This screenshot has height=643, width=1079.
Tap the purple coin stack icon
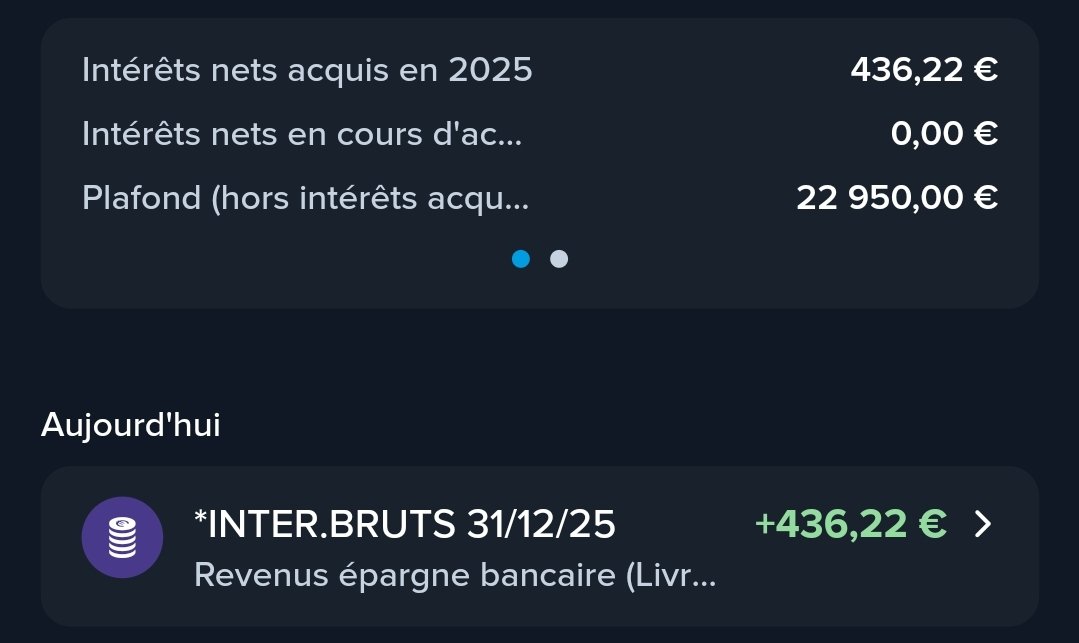(x=122, y=537)
